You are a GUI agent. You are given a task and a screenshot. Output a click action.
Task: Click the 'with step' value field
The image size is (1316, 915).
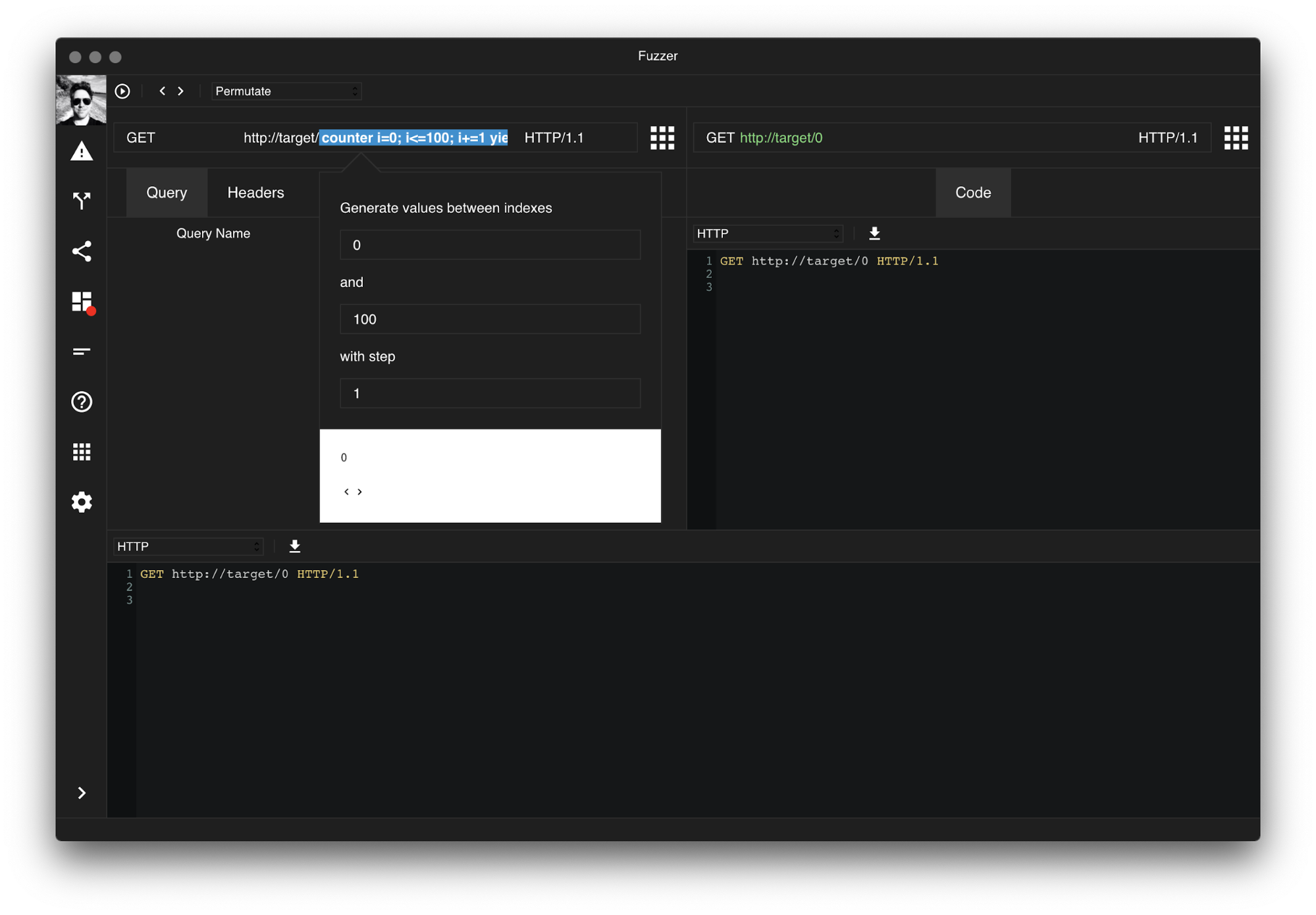(490, 394)
